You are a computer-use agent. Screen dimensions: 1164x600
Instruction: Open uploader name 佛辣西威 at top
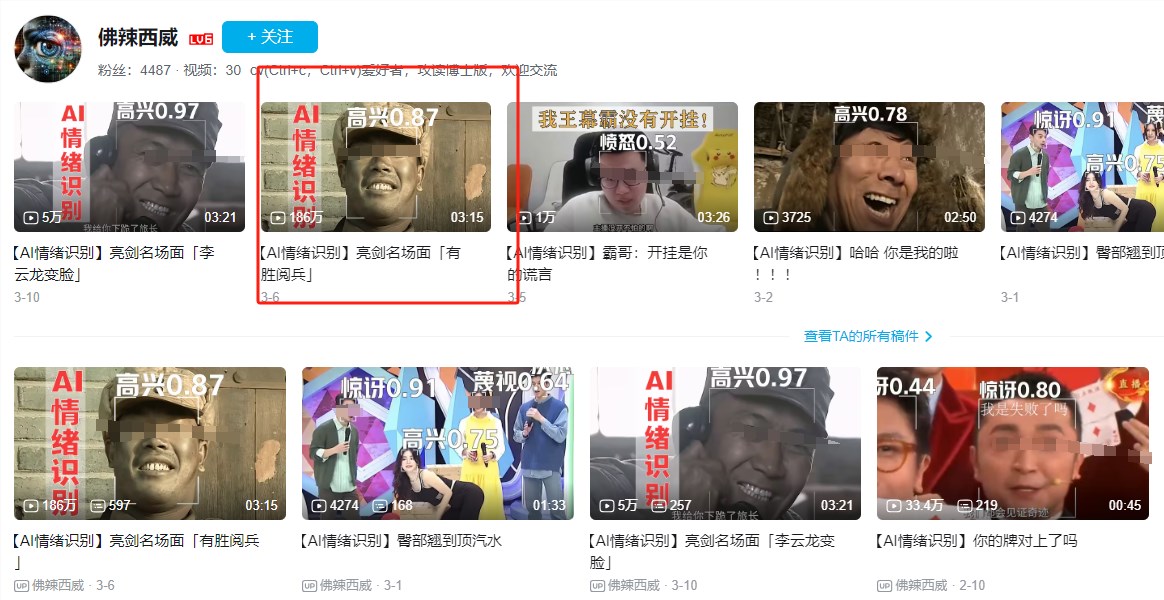tap(138, 37)
